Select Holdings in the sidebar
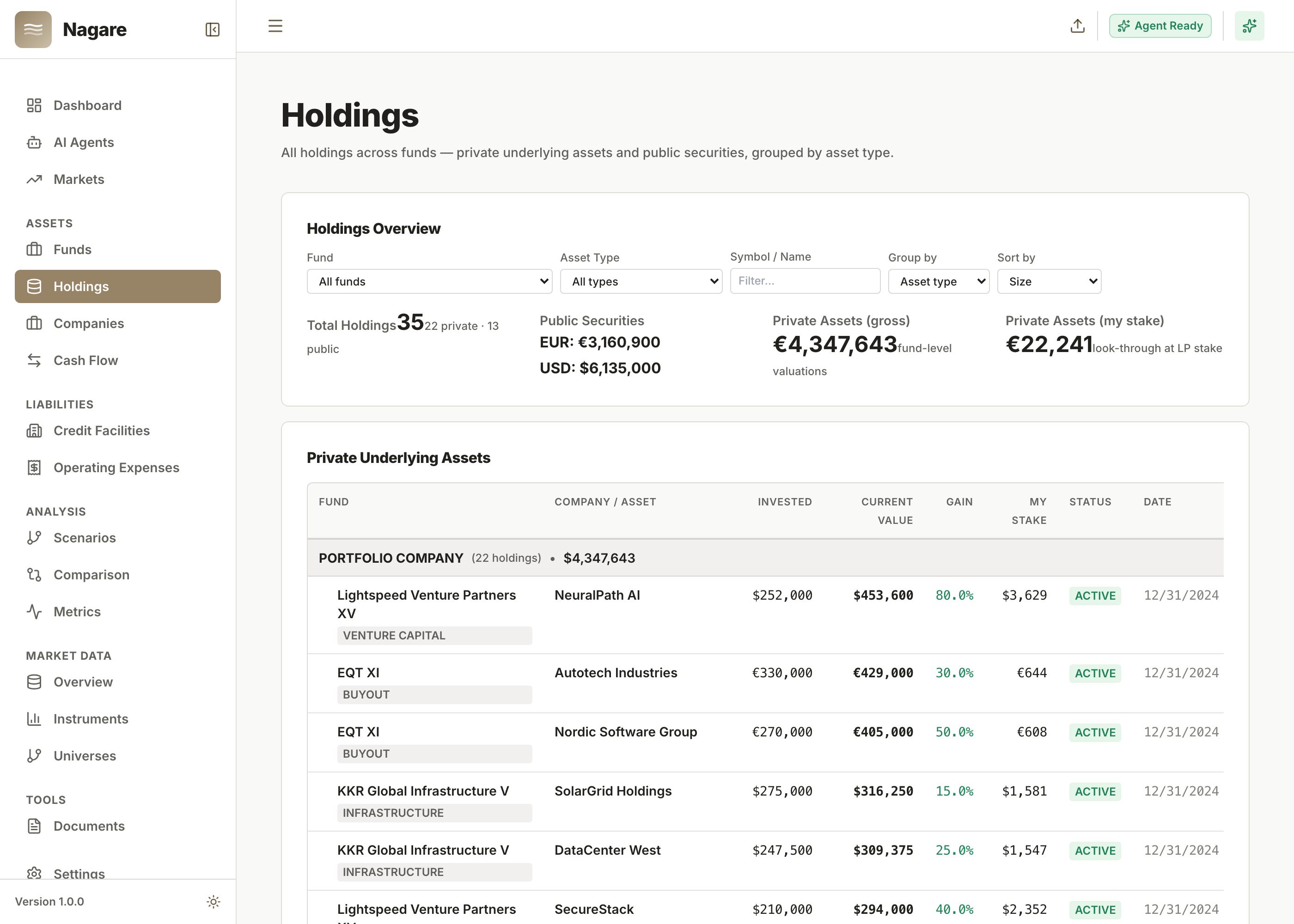 (x=118, y=286)
